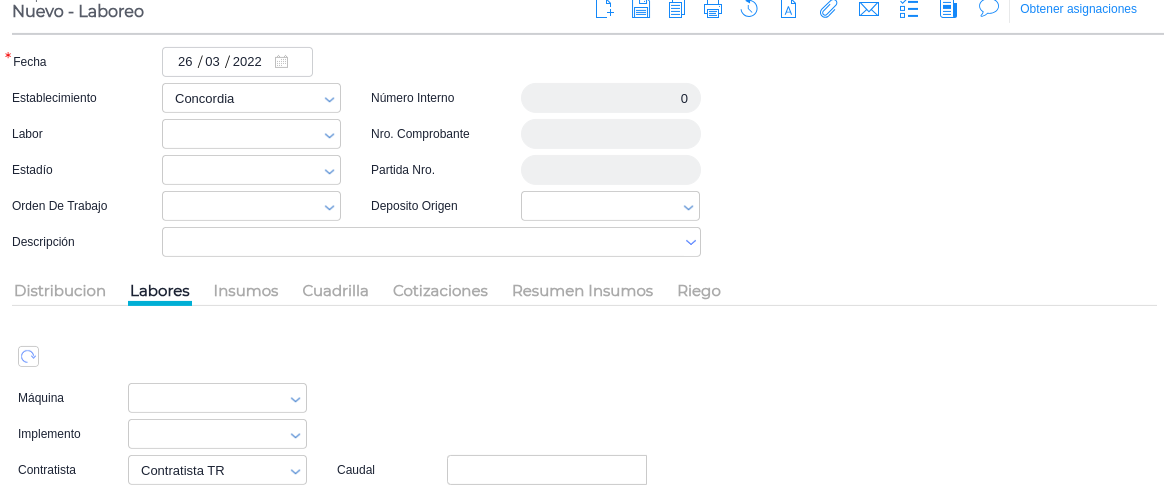Click the refresh icon above Máquina

28,356
